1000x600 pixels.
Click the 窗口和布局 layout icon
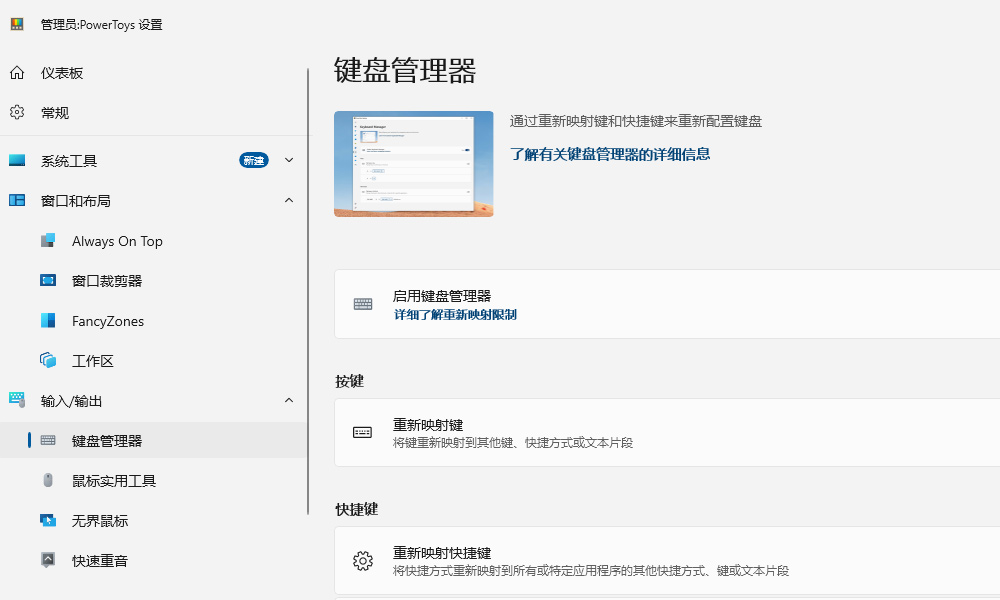click(x=17, y=200)
